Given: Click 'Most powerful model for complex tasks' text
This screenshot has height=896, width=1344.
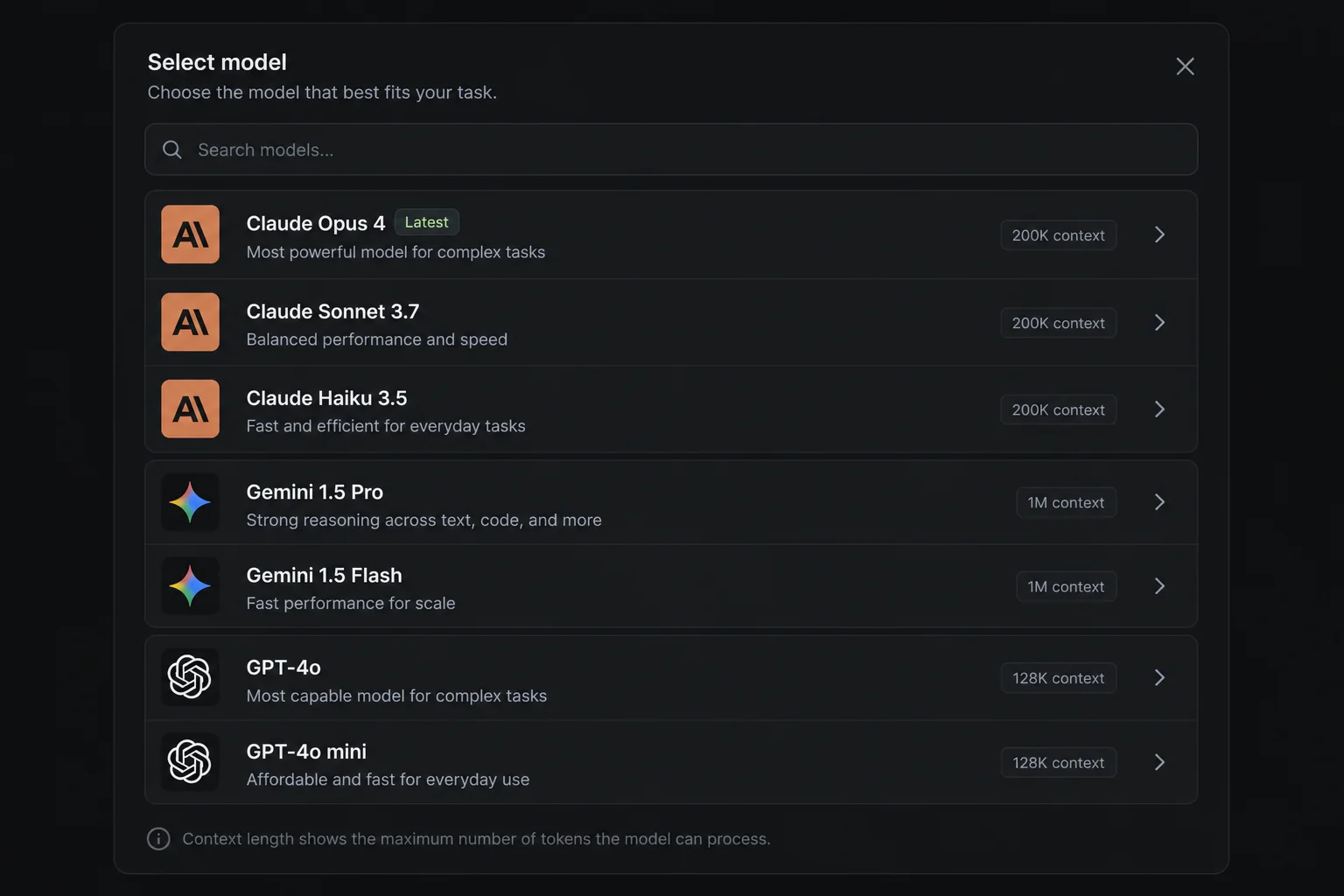Looking at the screenshot, I should click(395, 252).
